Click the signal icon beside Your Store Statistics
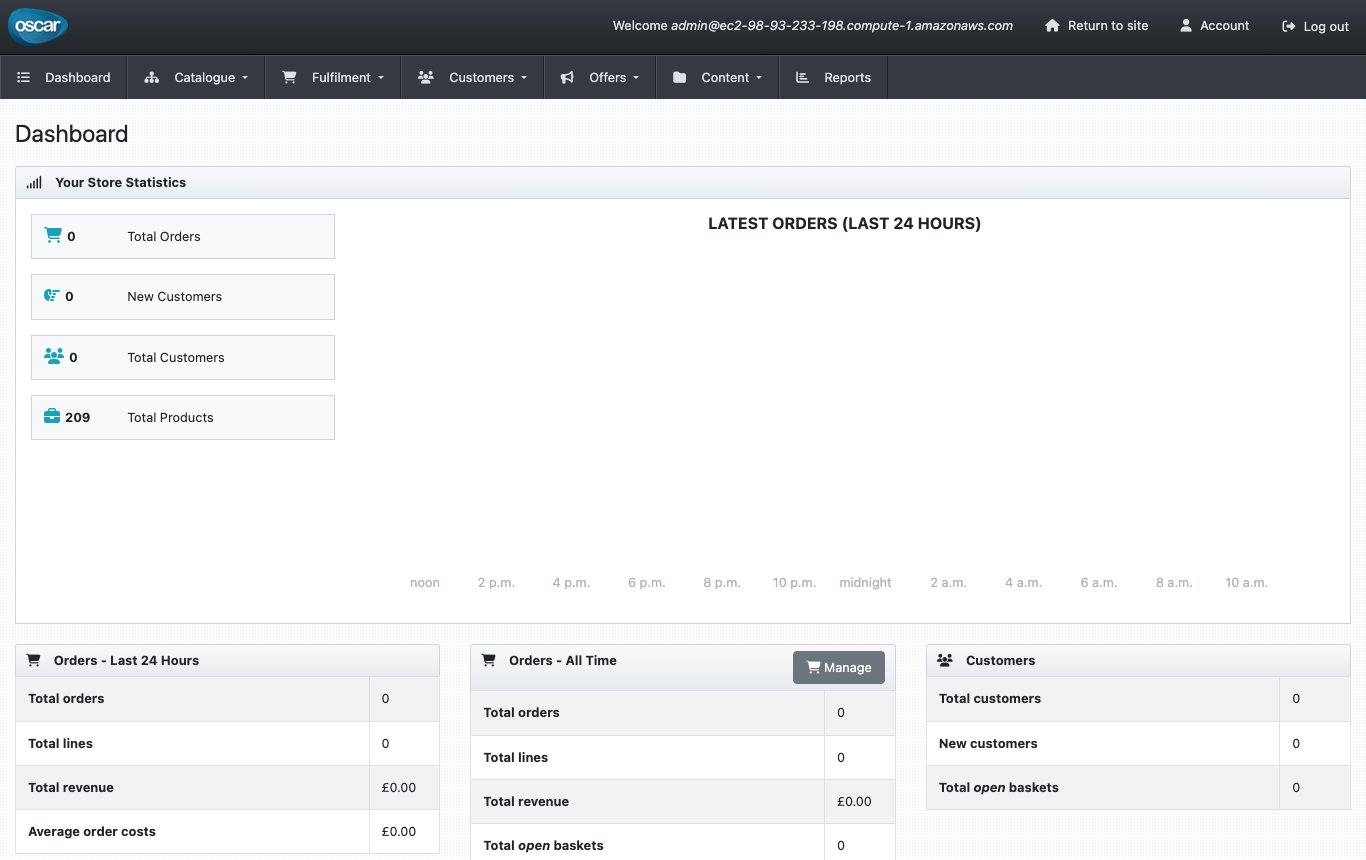Viewport: 1366px width, 860px height. point(34,183)
